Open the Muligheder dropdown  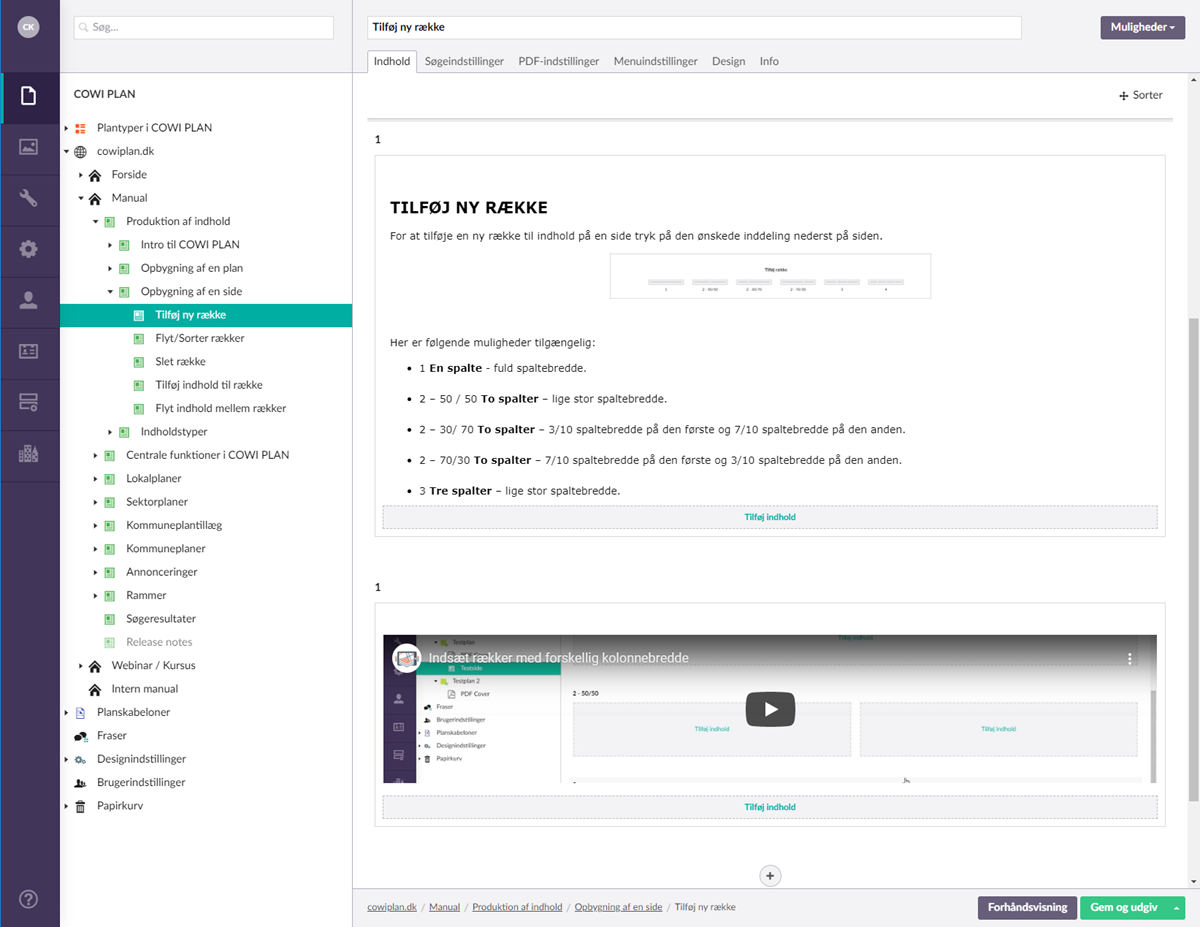[x=1142, y=27]
